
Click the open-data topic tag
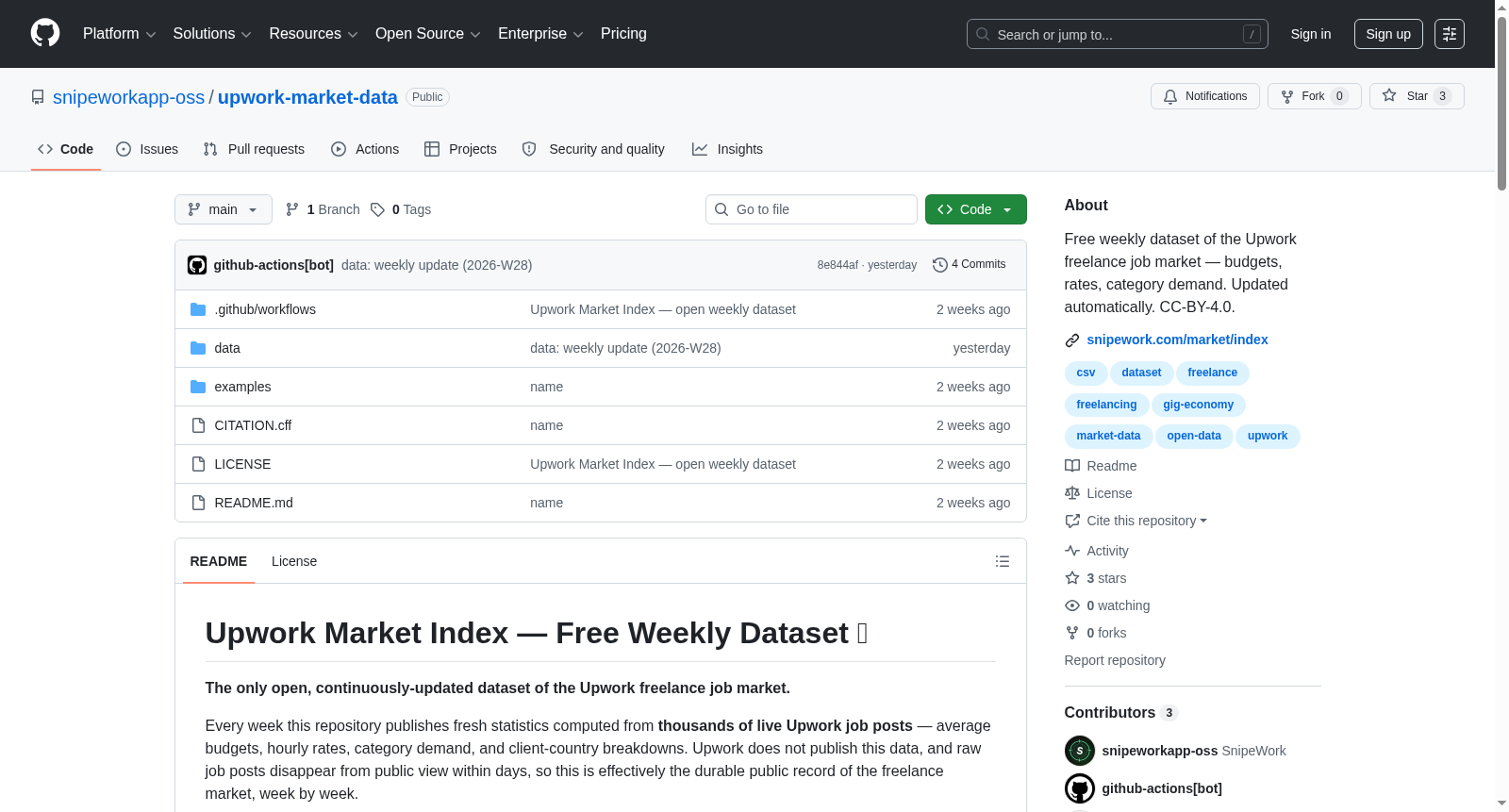(1194, 436)
